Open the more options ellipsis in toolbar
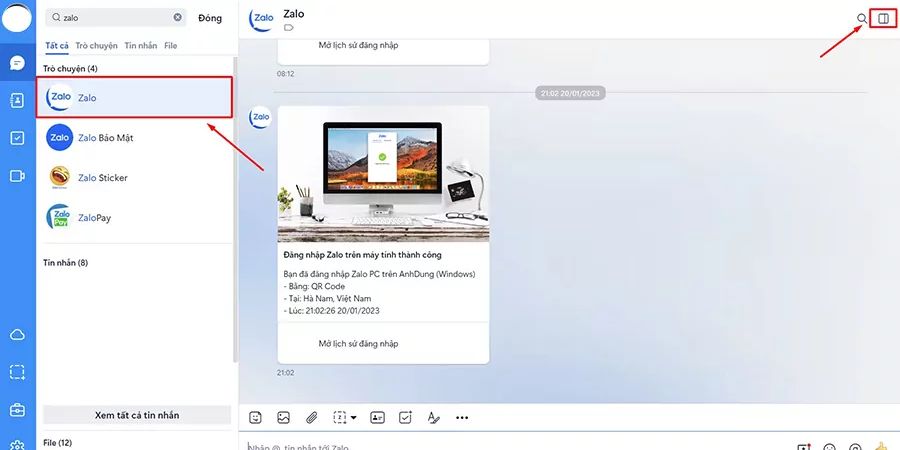The width and height of the screenshot is (900, 450). (462, 418)
